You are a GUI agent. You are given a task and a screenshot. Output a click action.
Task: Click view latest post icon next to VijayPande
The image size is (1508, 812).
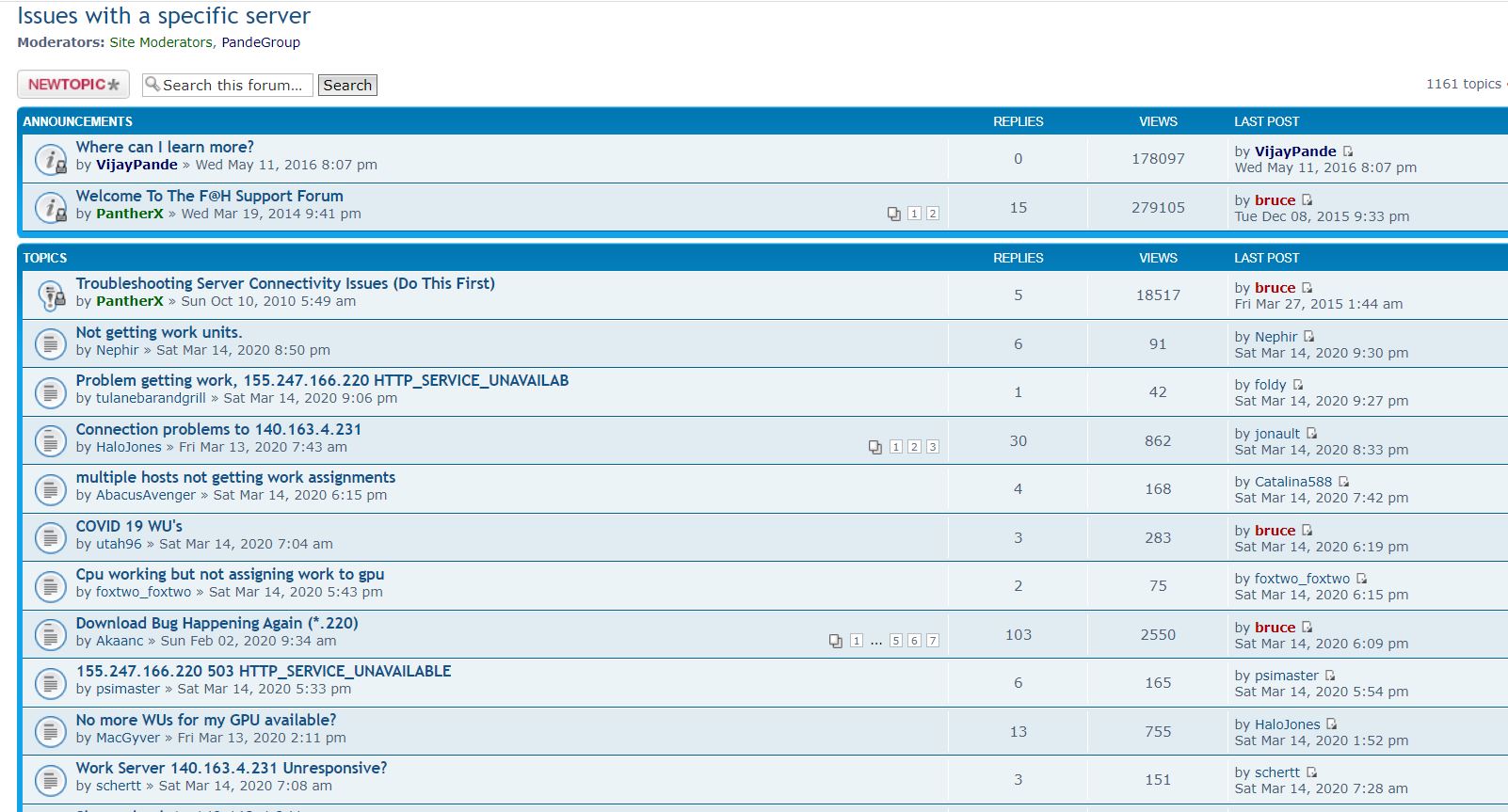click(x=1348, y=151)
